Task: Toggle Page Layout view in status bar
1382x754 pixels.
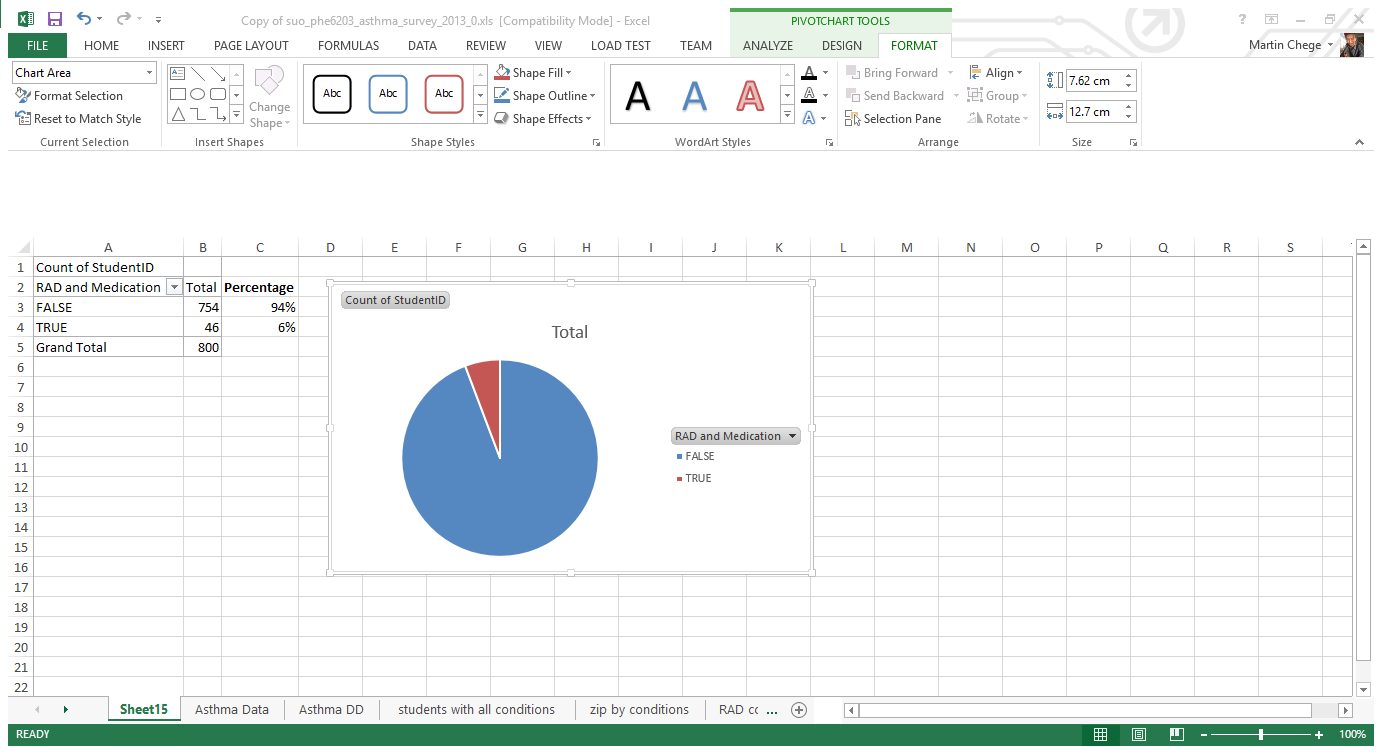Action: [1138, 735]
